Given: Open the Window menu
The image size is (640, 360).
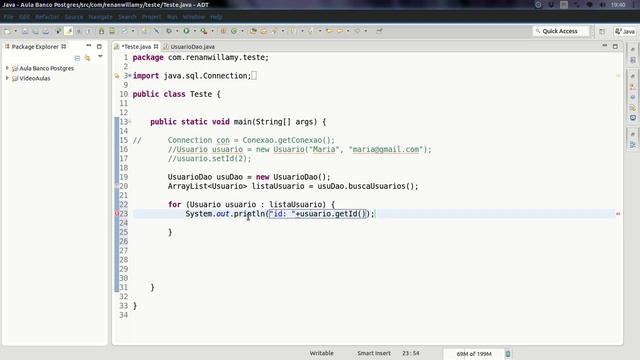Looking at the screenshot, I should (x=193, y=17).
